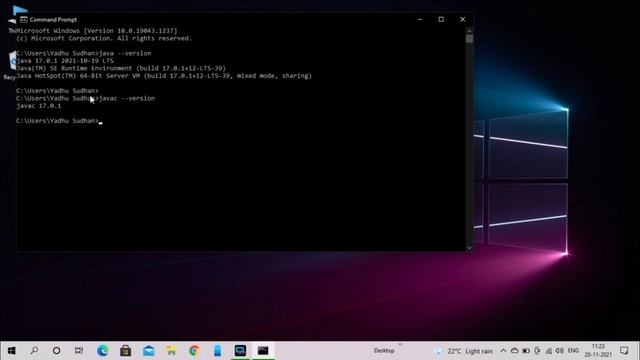Click the last prompt line with the cursor

coord(59,121)
